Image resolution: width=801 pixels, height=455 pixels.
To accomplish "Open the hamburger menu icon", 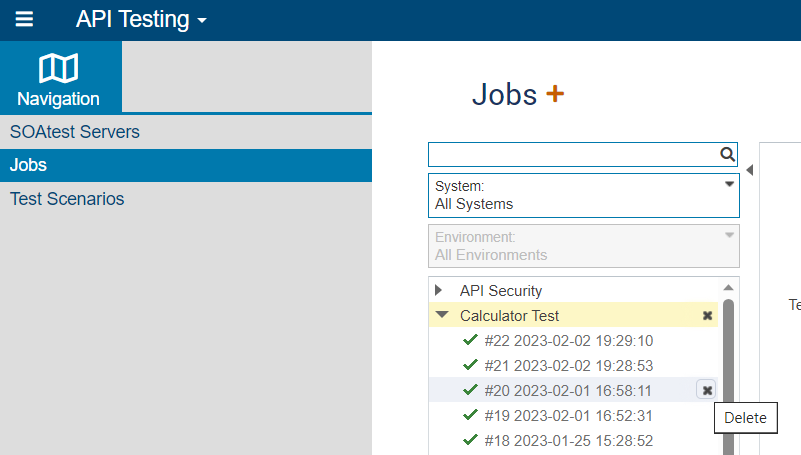I will [x=24, y=19].
